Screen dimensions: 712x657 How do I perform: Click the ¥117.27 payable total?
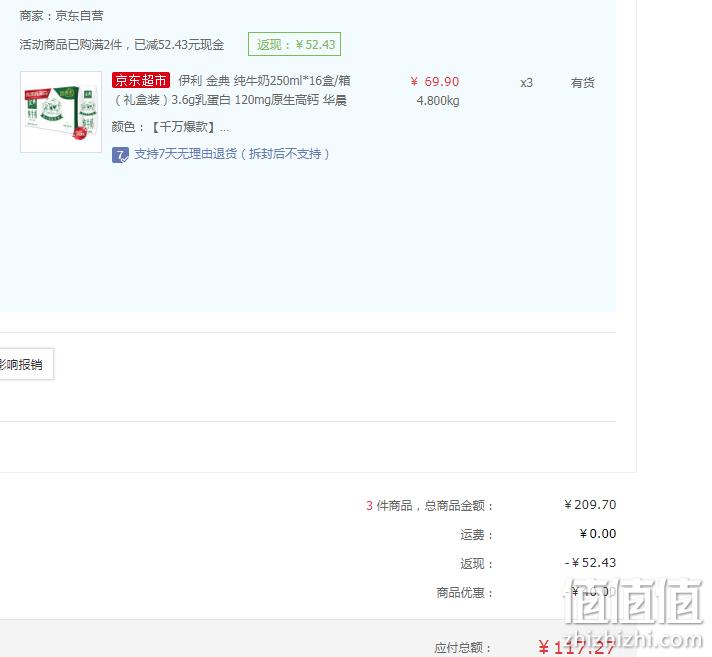[x=576, y=648]
